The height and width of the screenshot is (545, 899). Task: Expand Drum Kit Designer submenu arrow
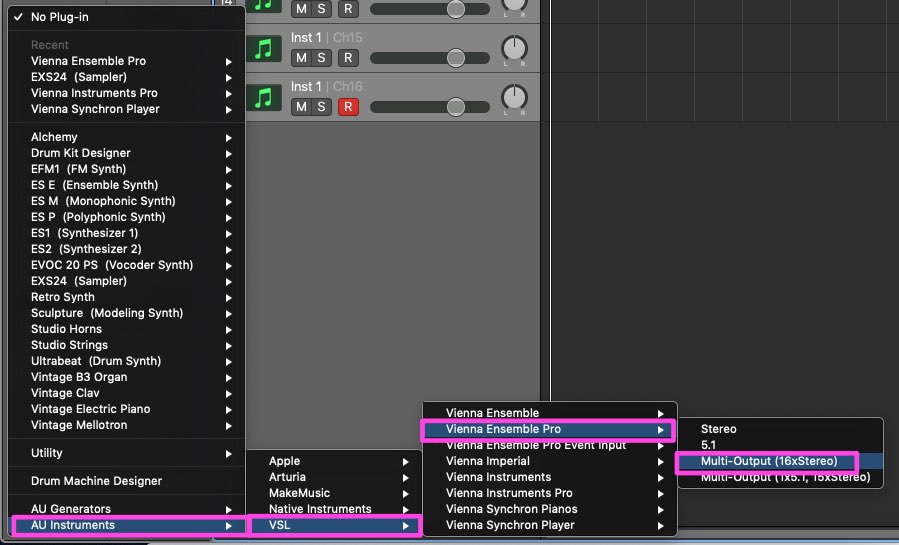[x=229, y=154]
